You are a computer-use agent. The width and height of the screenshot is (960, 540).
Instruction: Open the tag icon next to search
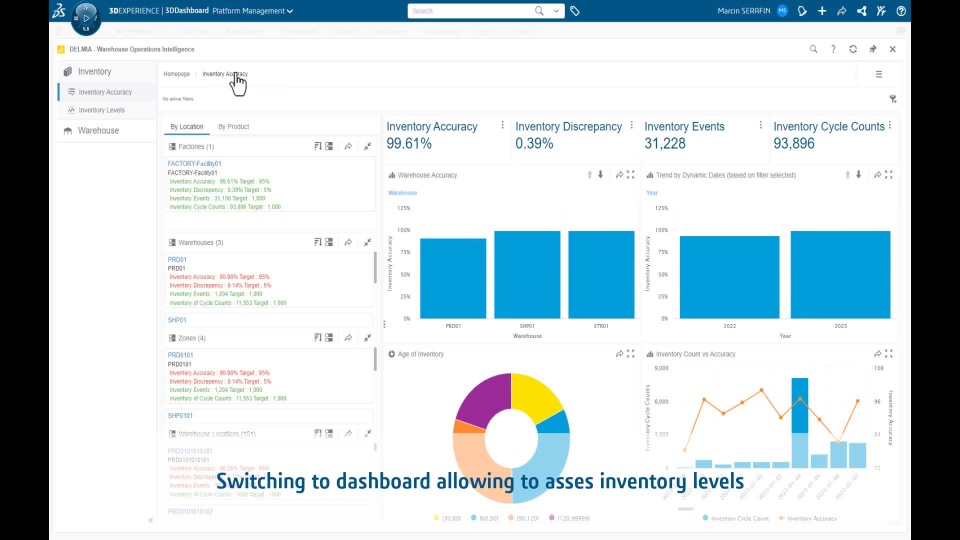click(x=574, y=10)
